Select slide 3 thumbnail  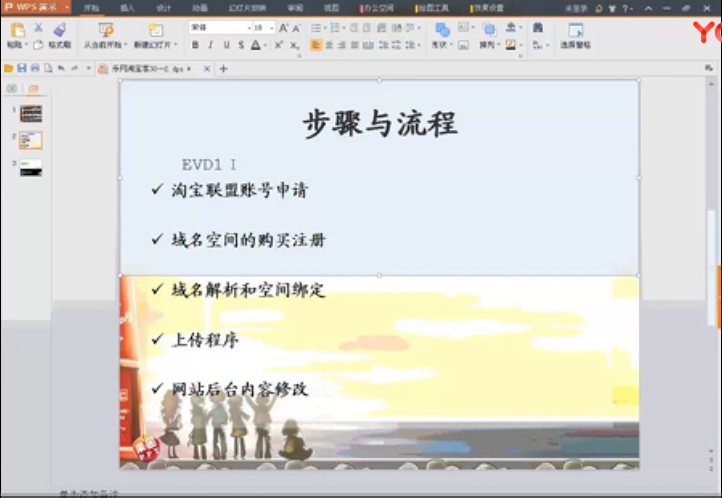[x=31, y=168]
